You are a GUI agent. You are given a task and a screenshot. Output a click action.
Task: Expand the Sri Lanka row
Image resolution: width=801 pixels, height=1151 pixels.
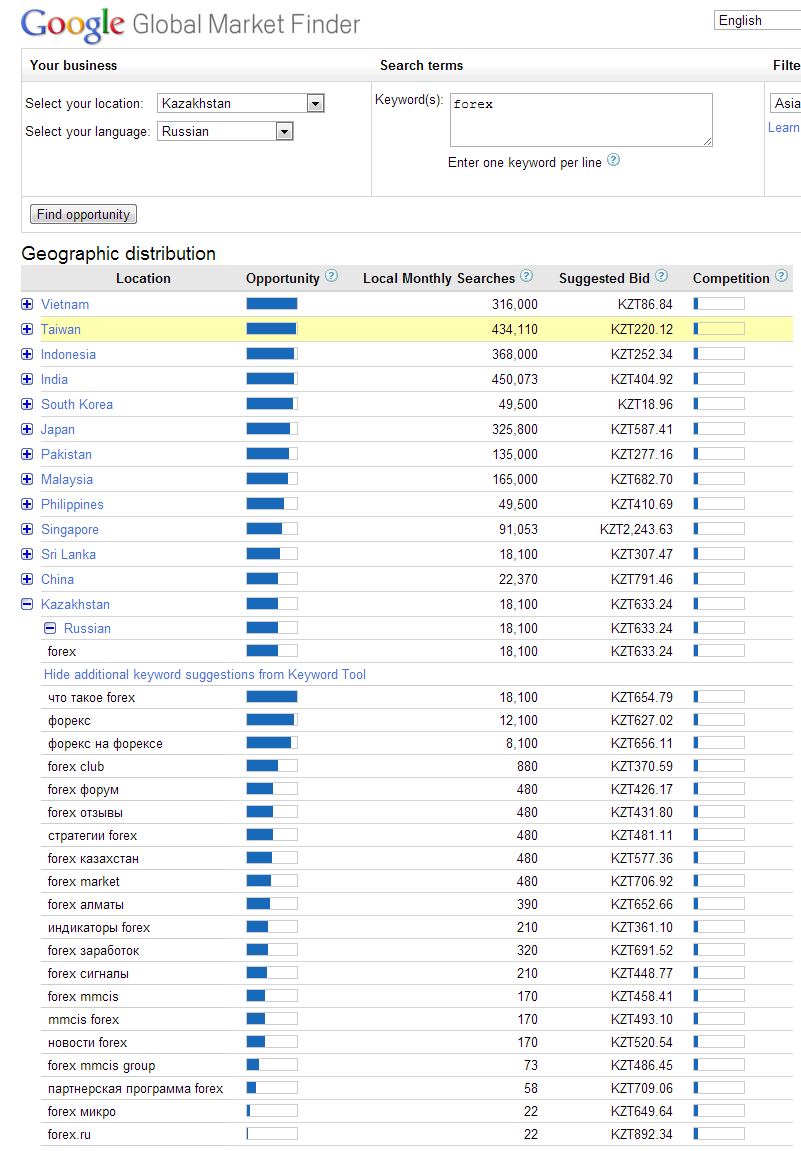pyautogui.click(x=27, y=553)
